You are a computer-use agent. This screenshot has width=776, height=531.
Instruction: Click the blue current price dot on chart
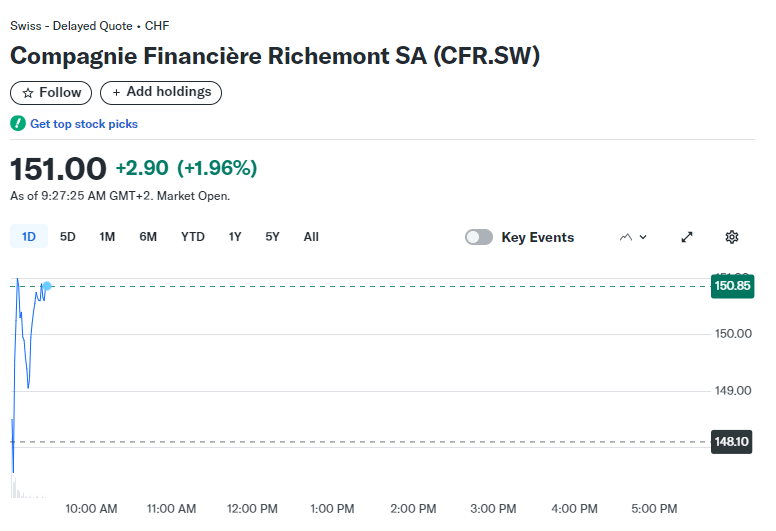(x=47, y=286)
